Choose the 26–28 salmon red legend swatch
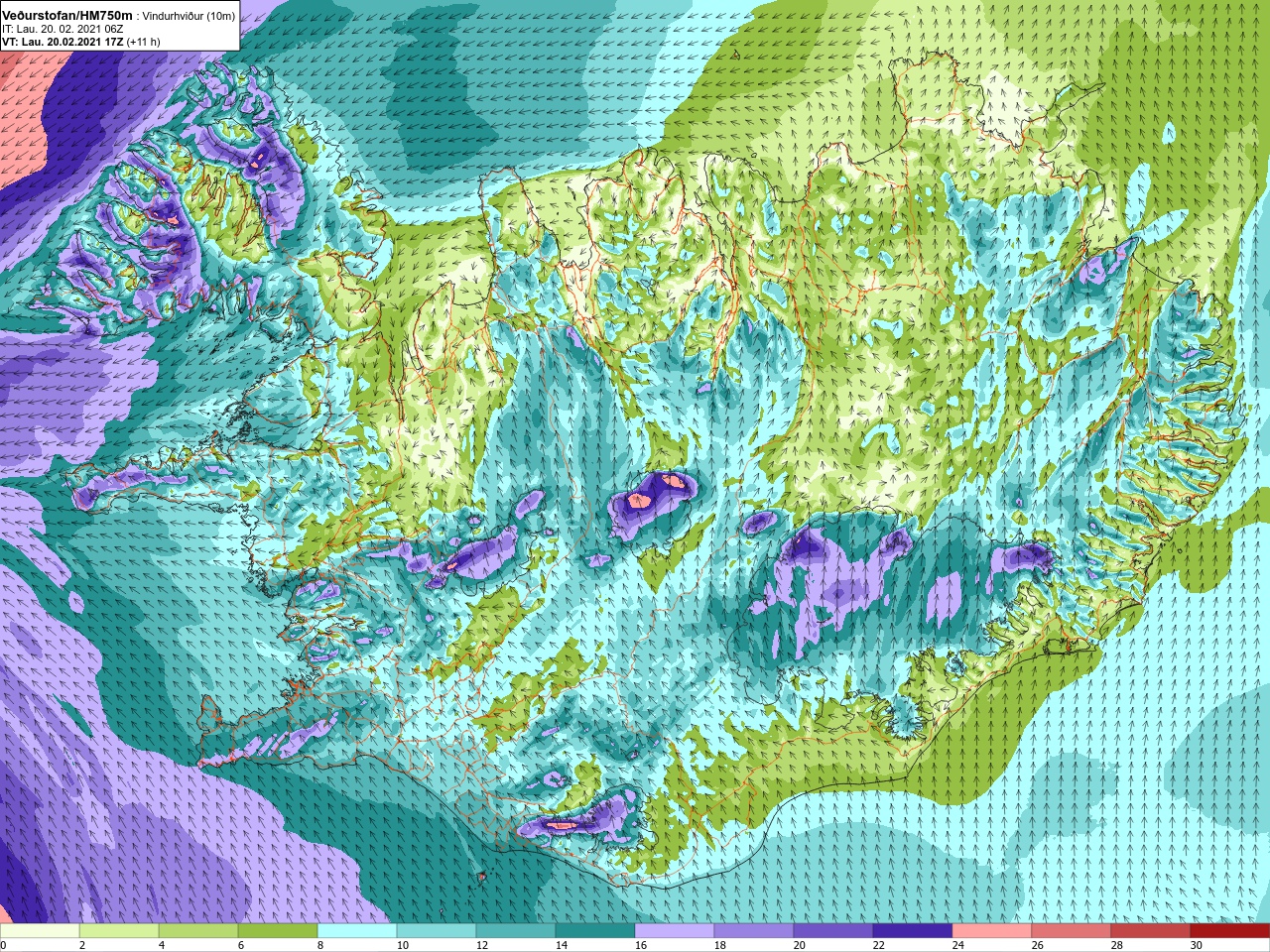Image resolution: width=1270 pixels, height=952 pixels. [1072, 931]
